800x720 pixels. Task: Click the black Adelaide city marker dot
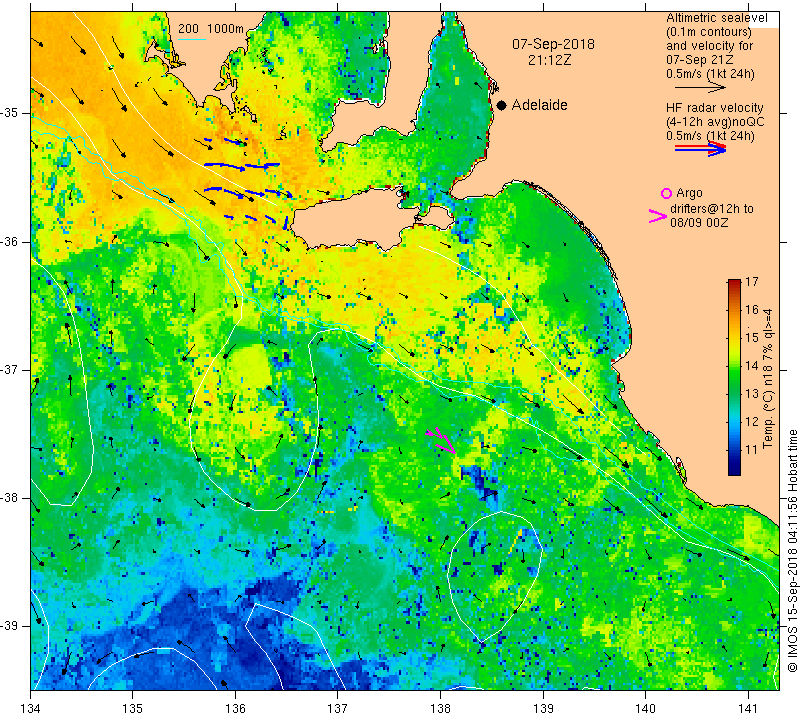(x=502, y=105)
